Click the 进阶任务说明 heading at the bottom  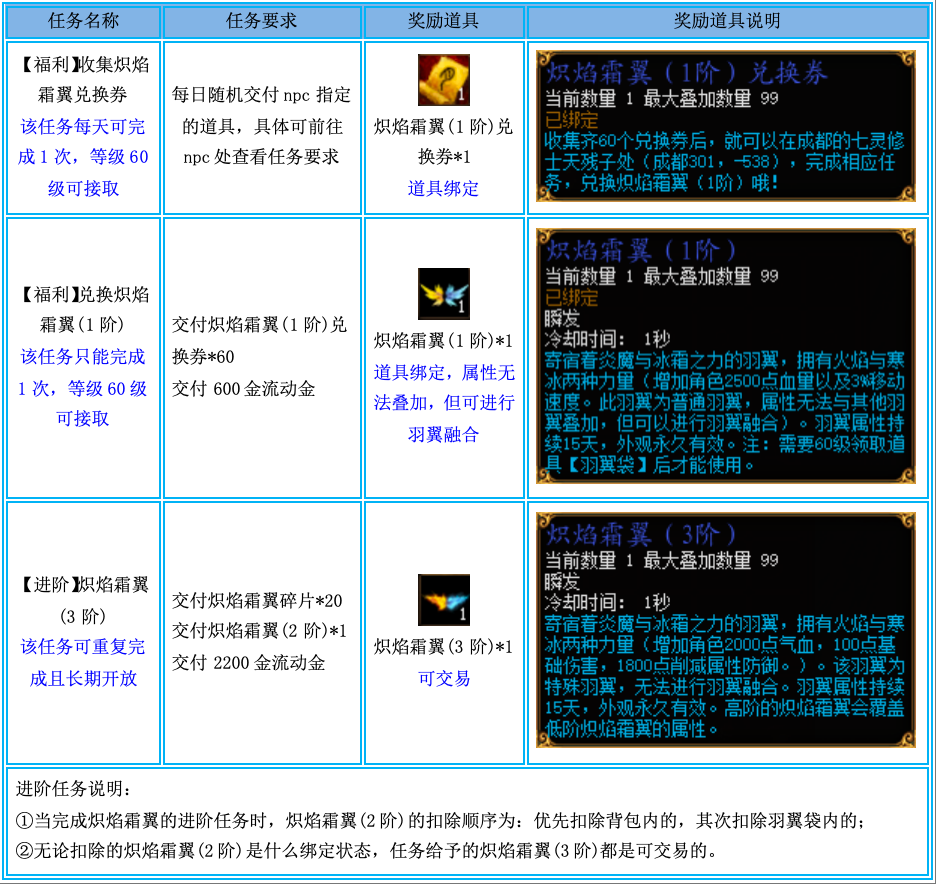(73, 788)
